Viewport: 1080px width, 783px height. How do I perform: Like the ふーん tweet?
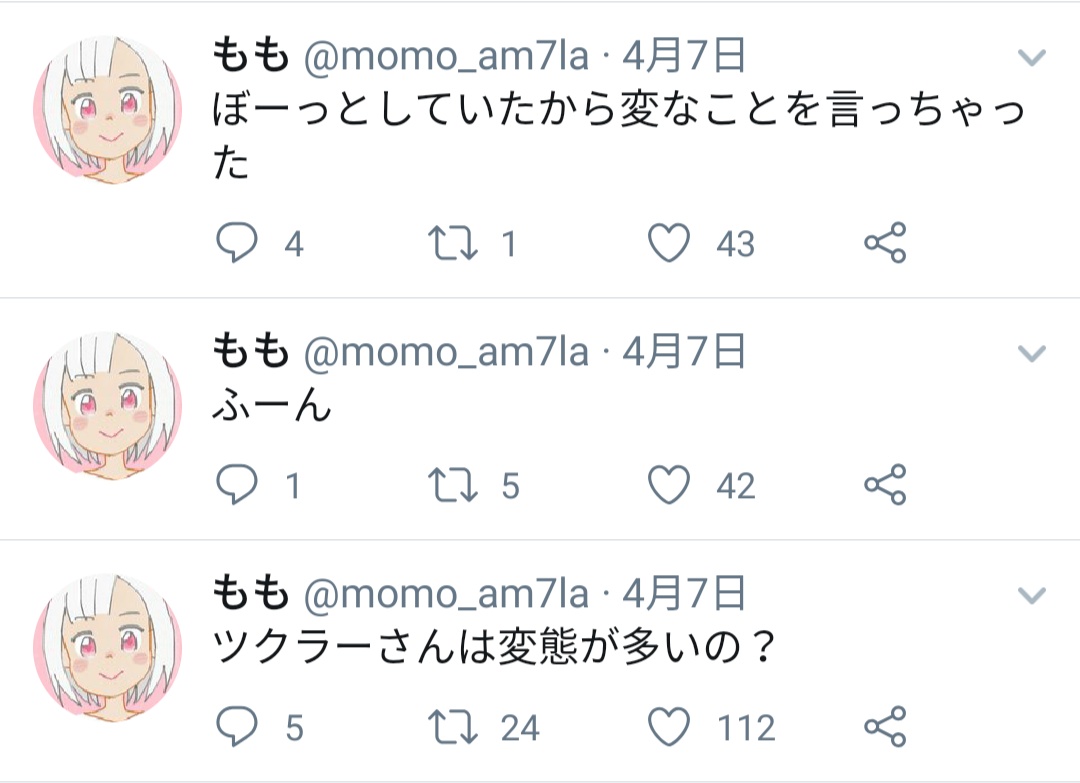pos(670,486)
